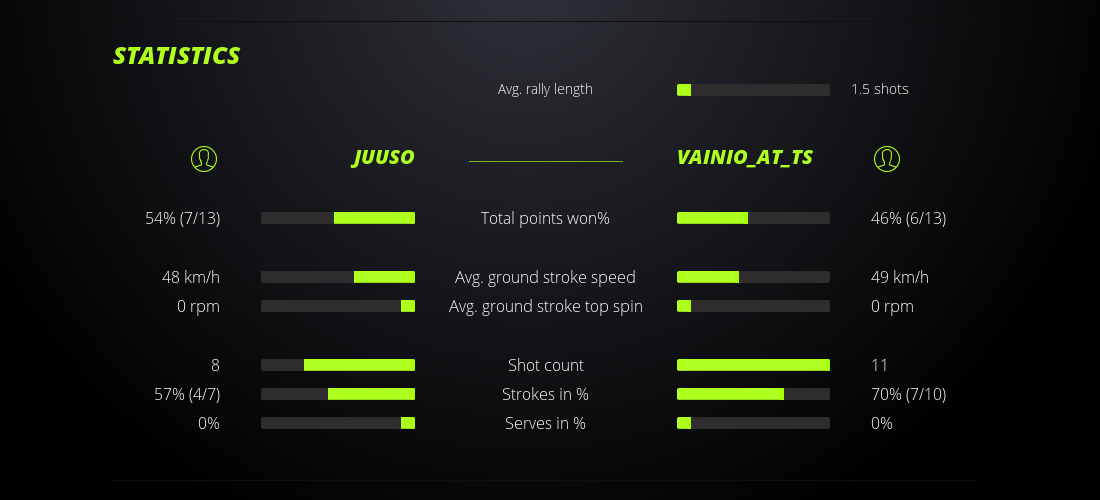Click the JUUSO player name
The width and height of the screenshot is (1100, 500).
click(x=383, y=158)
